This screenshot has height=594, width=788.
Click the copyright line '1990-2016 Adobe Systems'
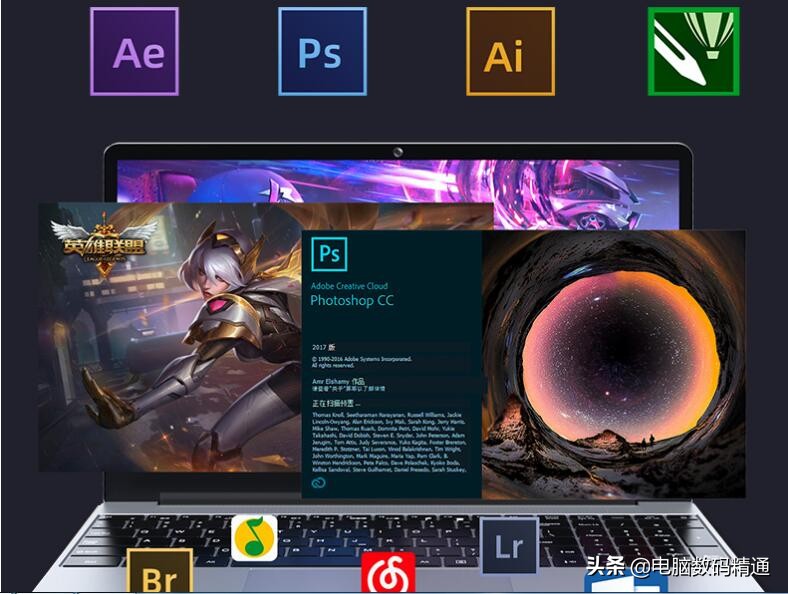tap(362, 359)
